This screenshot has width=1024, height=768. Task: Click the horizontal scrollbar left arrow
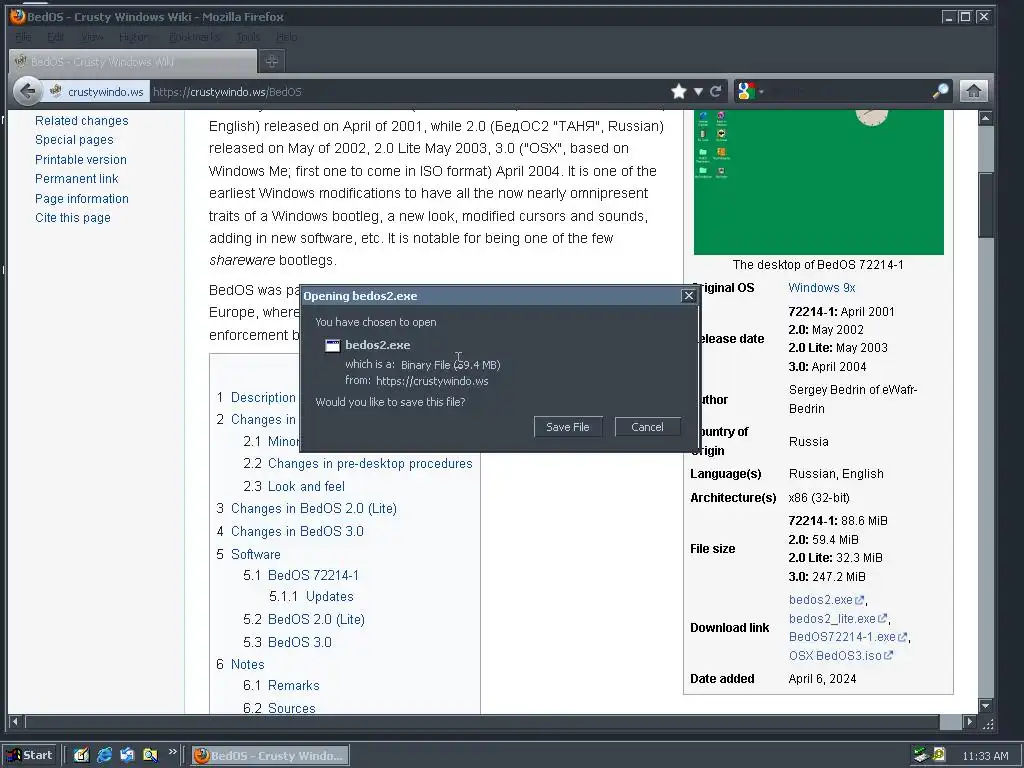(16, 722)
